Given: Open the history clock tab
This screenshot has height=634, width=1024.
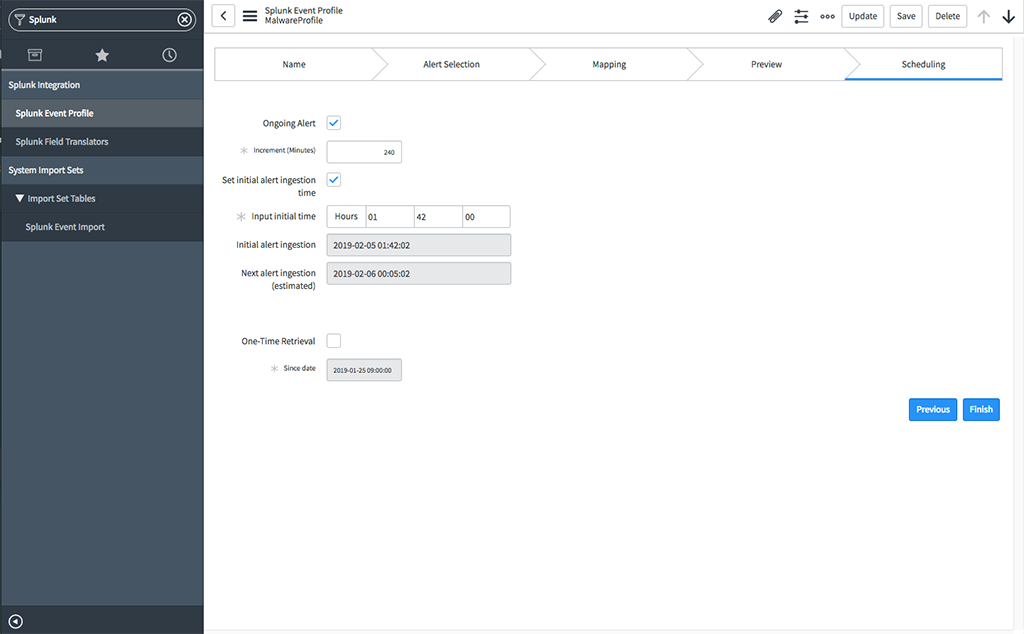Looking at the screenshot, I should tap(169, 55).
